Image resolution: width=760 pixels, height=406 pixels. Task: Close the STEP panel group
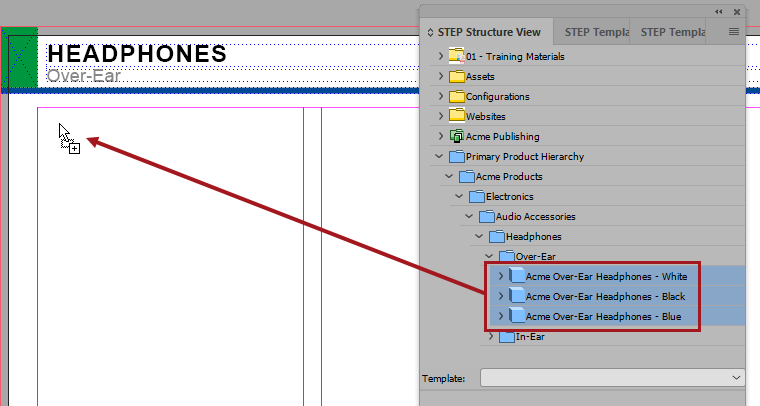click(737, 12)
